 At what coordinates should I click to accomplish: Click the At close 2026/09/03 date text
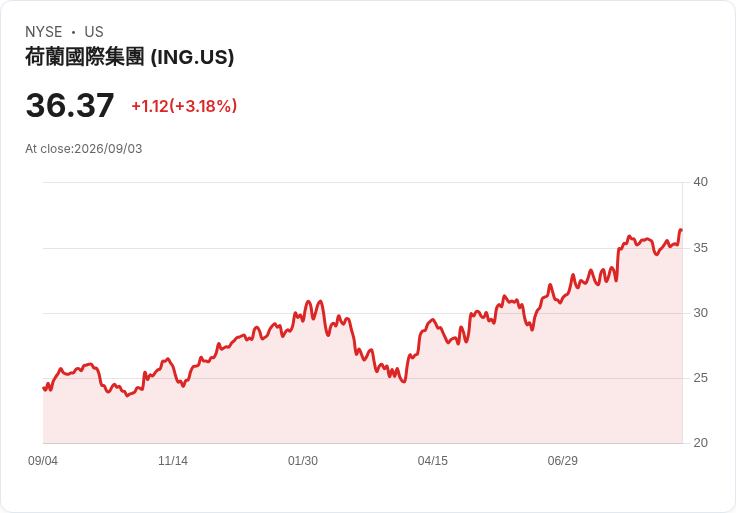pyautogui.click(x=84, y=149)
